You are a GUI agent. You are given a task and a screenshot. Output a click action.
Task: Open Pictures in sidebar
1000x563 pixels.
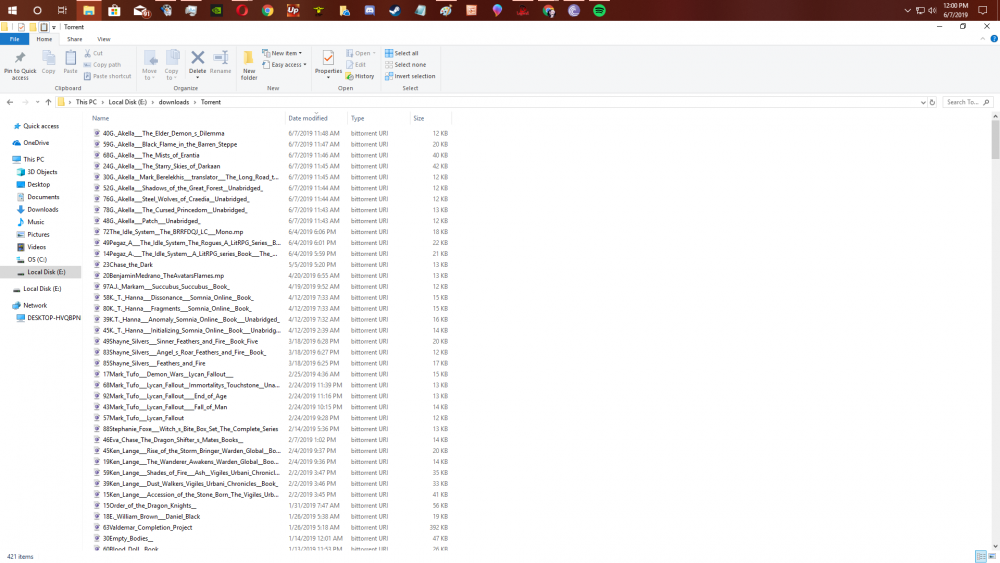tap(38, 235)
